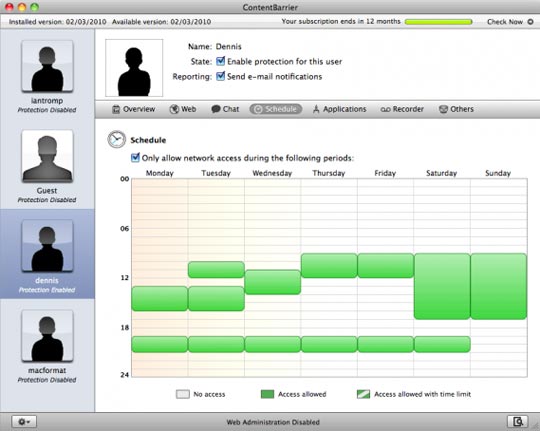This screenshot has width=540, height=431.
Task: Click the Sunday column header
Action: tap(498, 173)
